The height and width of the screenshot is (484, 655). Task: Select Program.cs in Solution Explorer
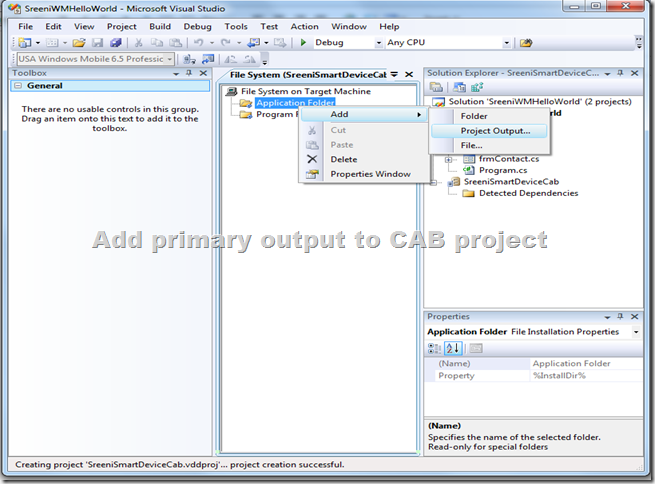click(503, 170)
